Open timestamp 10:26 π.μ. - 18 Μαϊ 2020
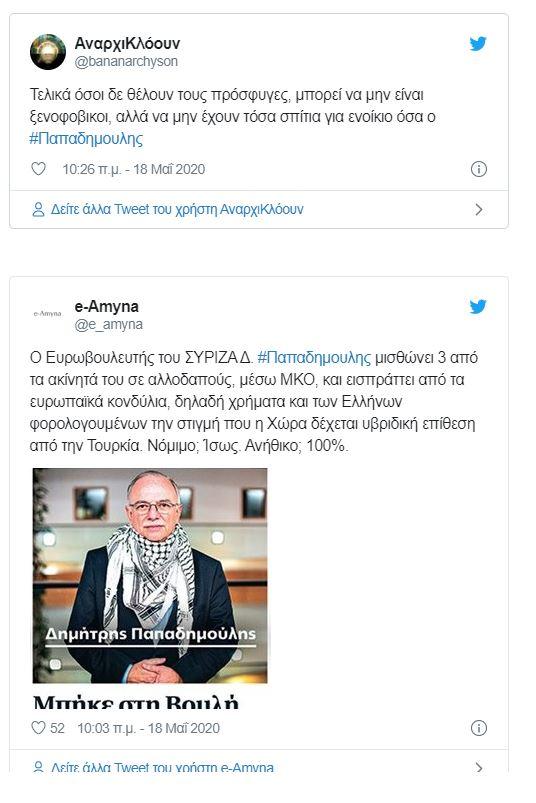This screenshot has width=536, height=803. click(134, 169)
